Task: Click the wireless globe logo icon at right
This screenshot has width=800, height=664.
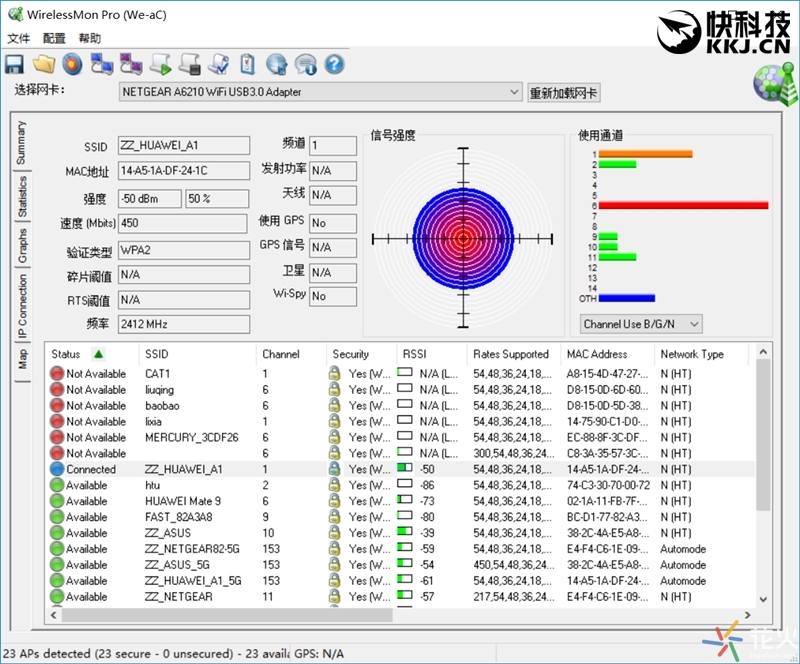Action: (776, 83)
